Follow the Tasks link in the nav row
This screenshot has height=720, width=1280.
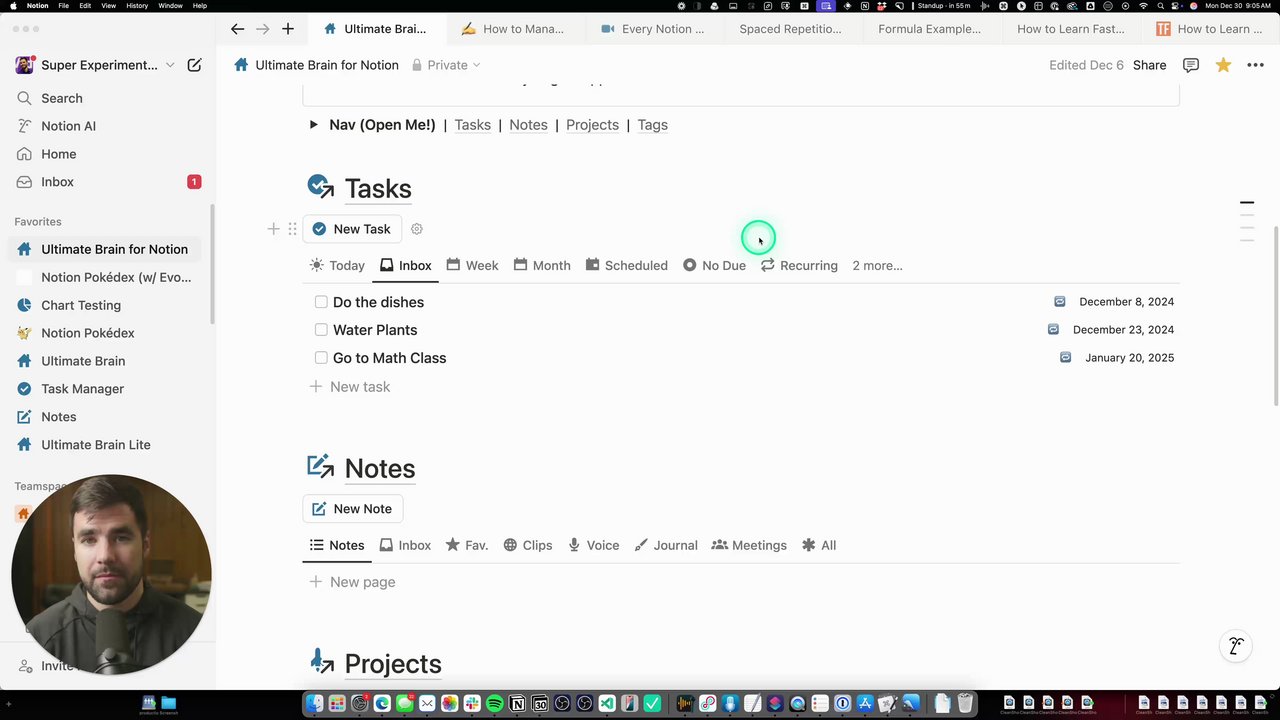(472, 125)
